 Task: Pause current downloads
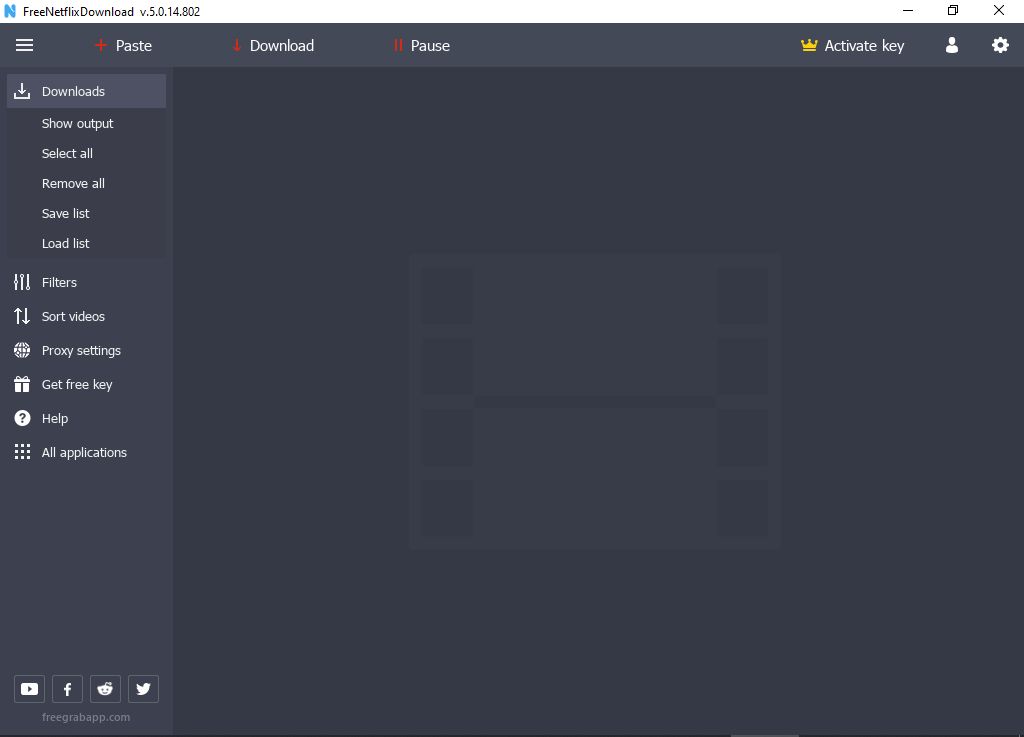click(421, 45)
